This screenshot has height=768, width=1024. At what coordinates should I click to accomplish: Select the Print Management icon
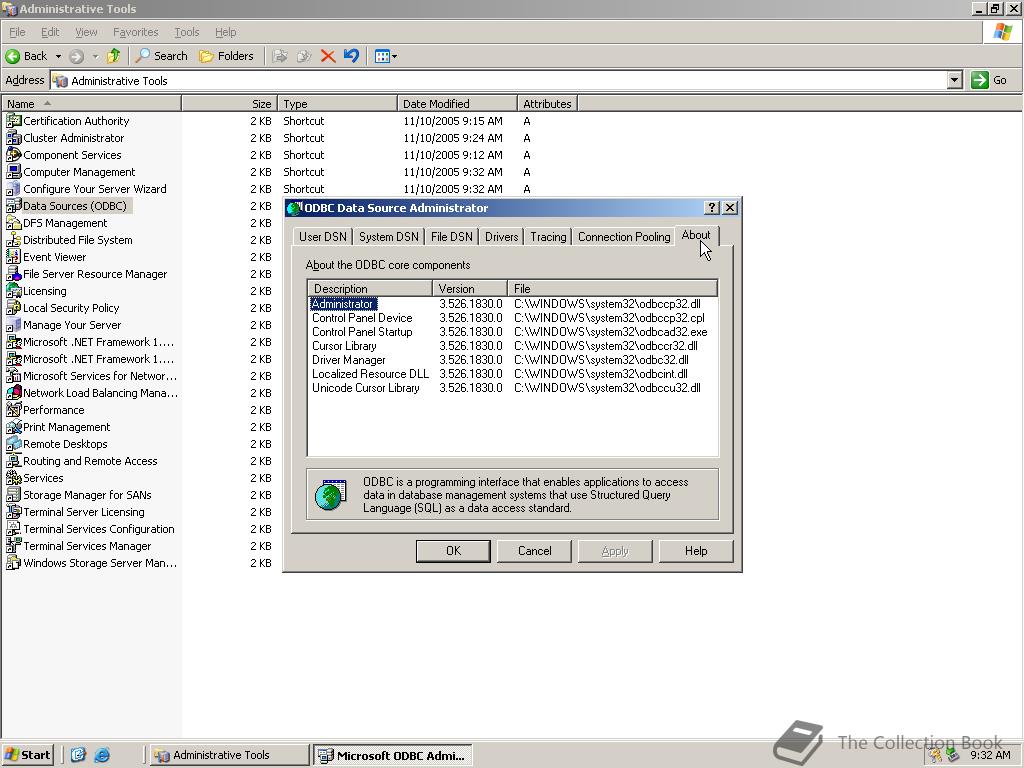click(x=14, y=426)
